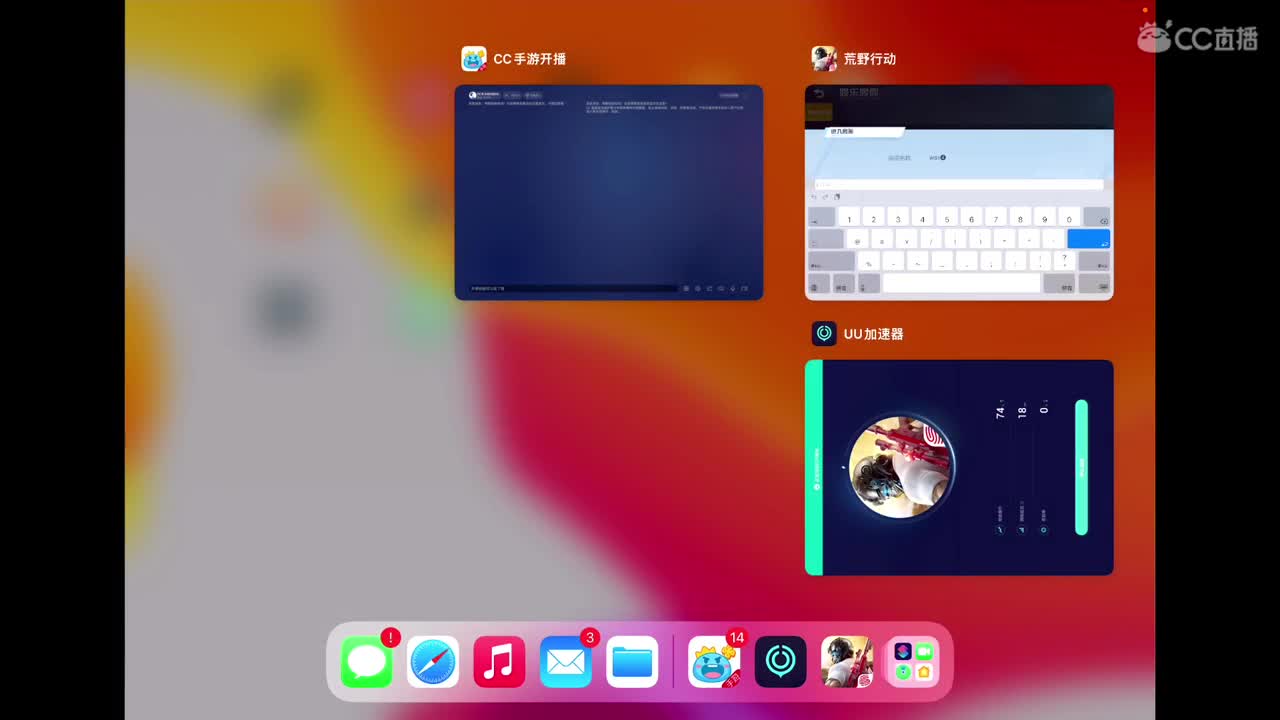1280x720 pixels.
Task: Open the WiFi info disclosure control
Action: [943, 157]
